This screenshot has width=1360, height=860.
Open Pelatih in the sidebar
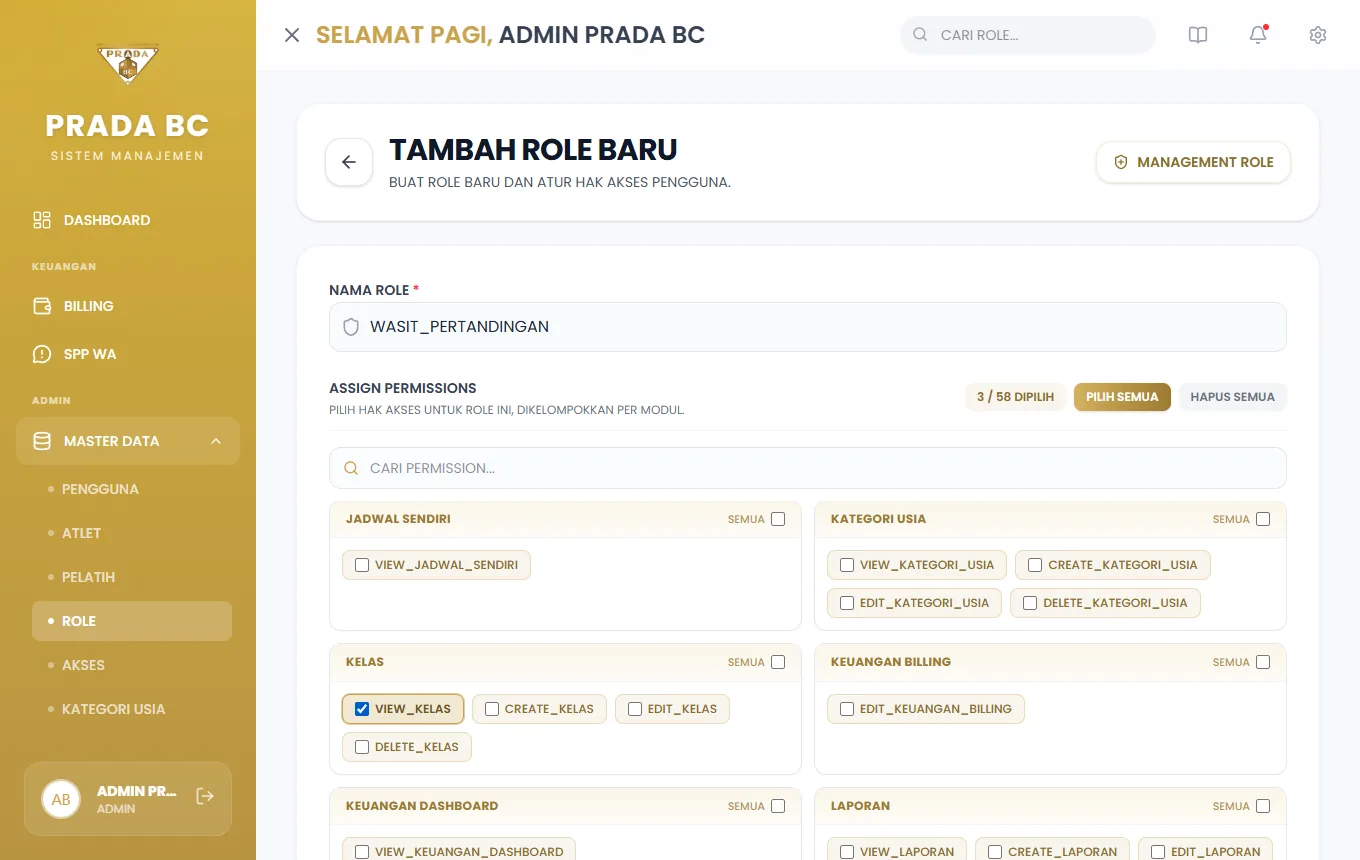tap(132, 577)
